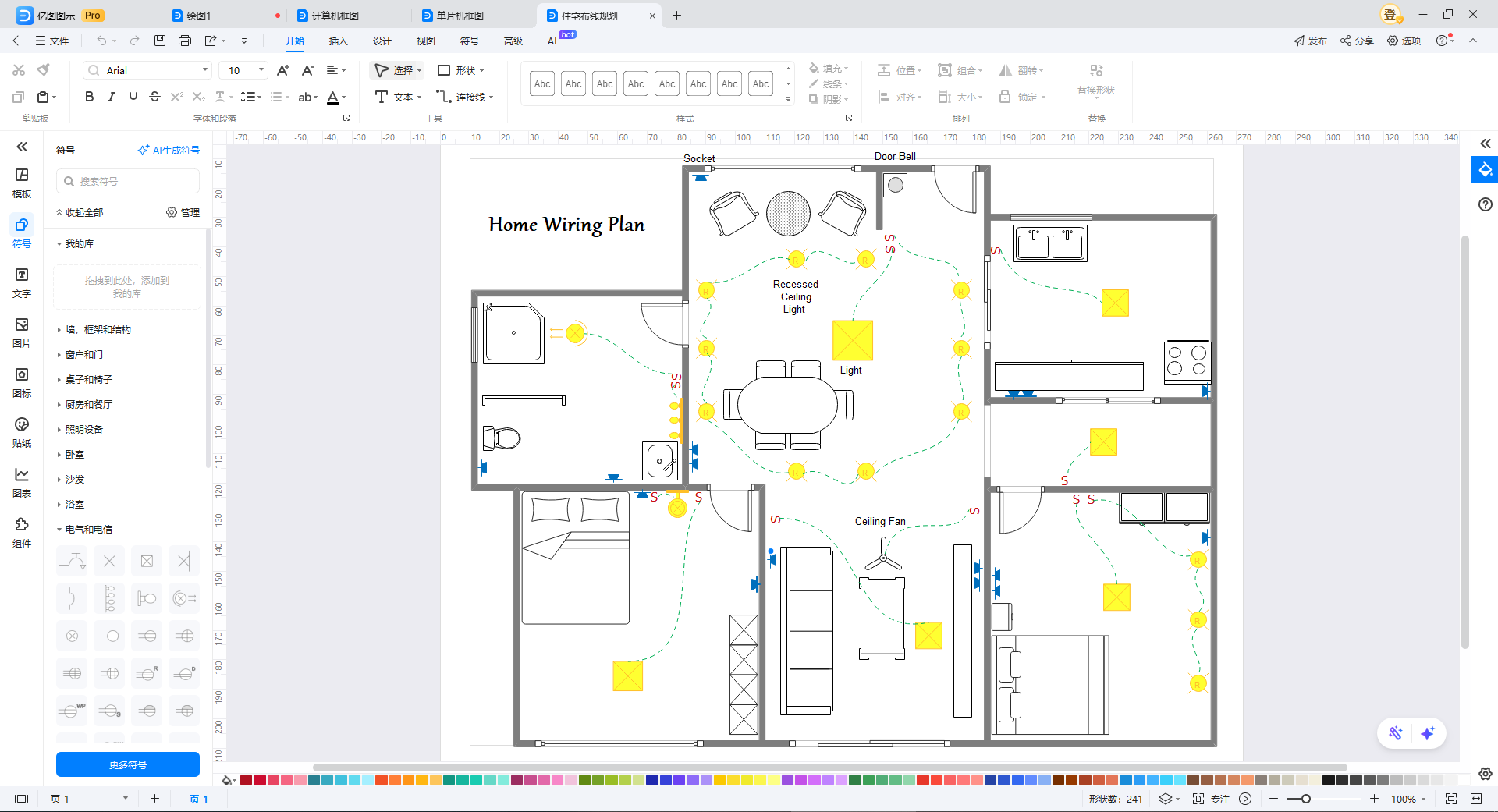The image size is (1498, 812).
Task: Open the Charts panel in sidebar
Action: point(22,483)
